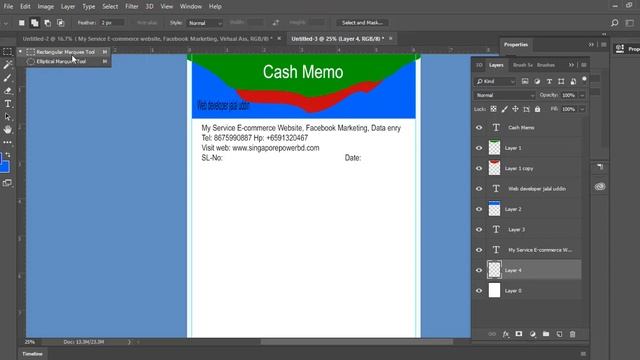640x360 pixels.
Task: Open the search icon in options bar
Action: pyautogui.click(x=615, y=23)
